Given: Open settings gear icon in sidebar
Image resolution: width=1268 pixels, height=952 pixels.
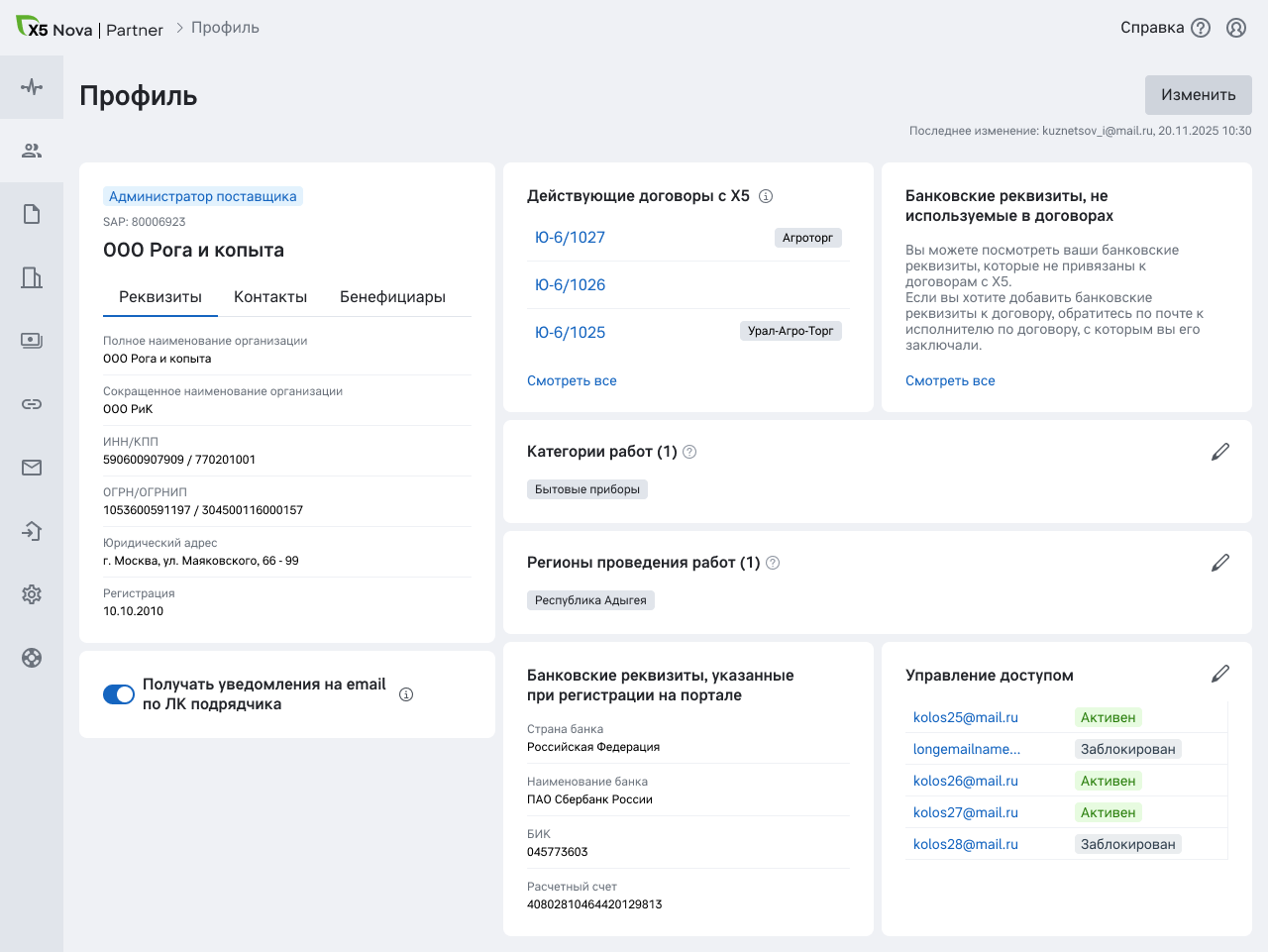Looking at the screenshot, I should 32,594.
